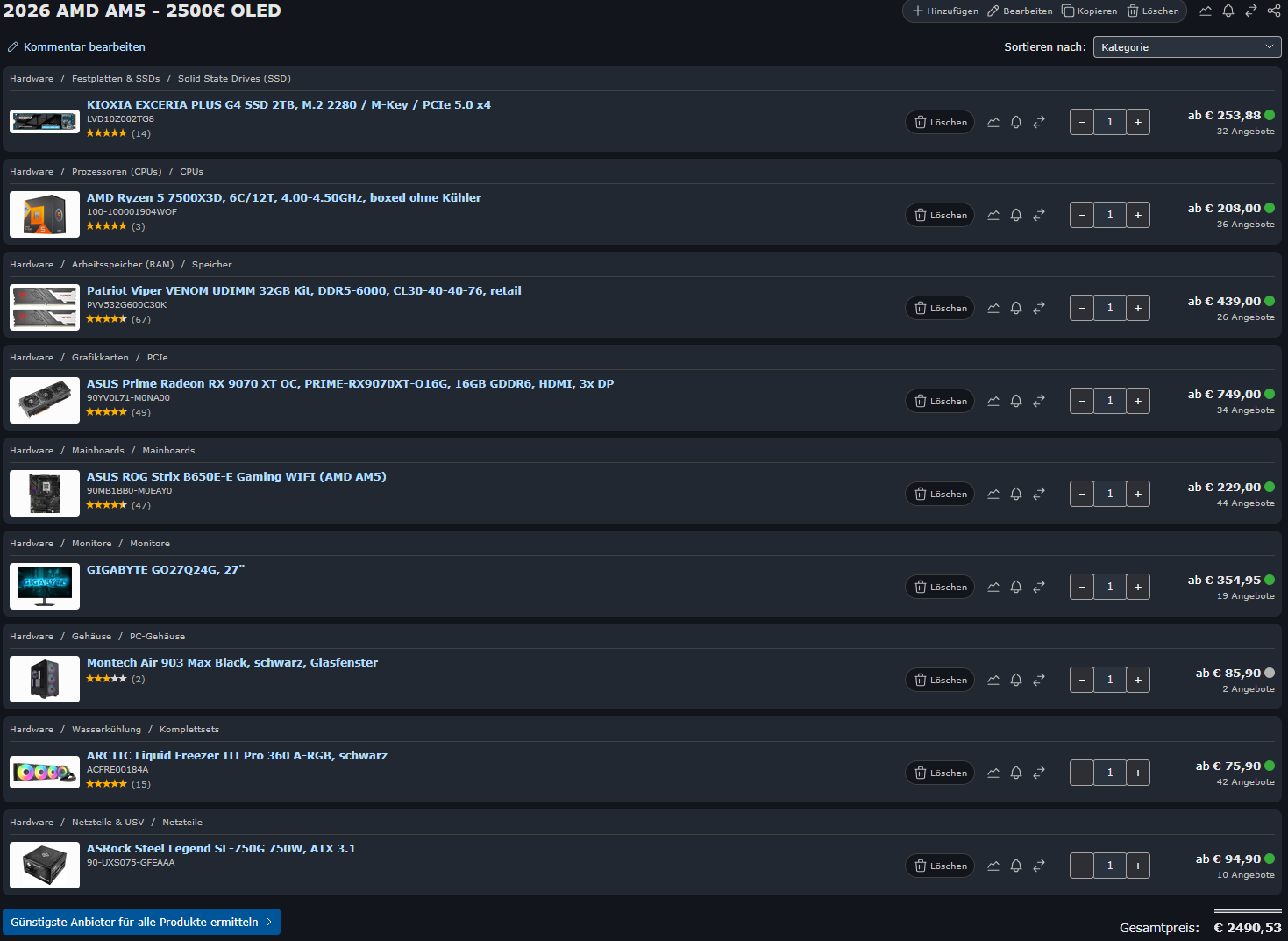Viewport: 1288px width, 941px height.
Task: Open price history chart for AMD Ryzen 5 7500X3D
Action: pos(993,215)
